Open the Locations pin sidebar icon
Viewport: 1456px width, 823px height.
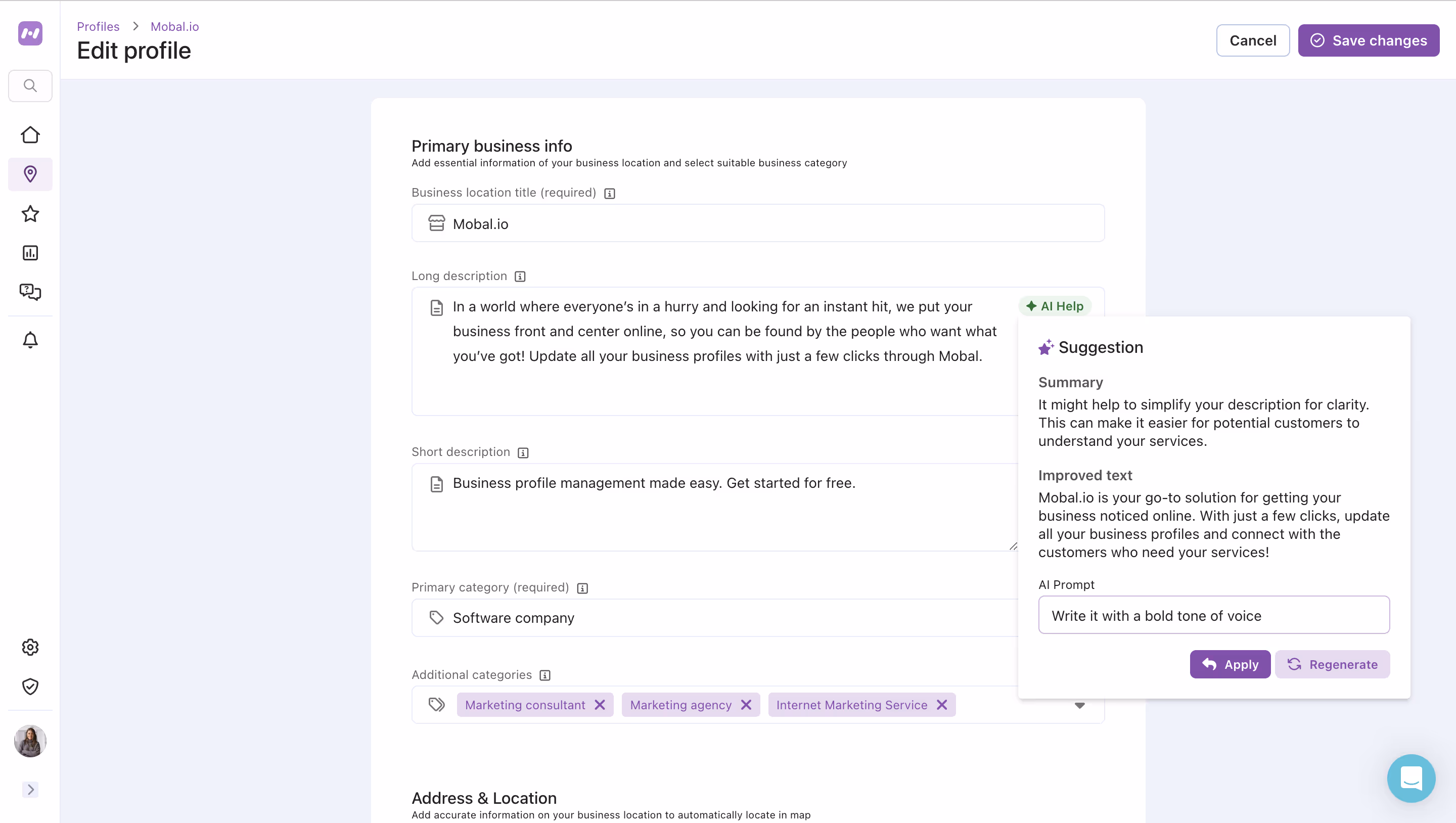30,174
